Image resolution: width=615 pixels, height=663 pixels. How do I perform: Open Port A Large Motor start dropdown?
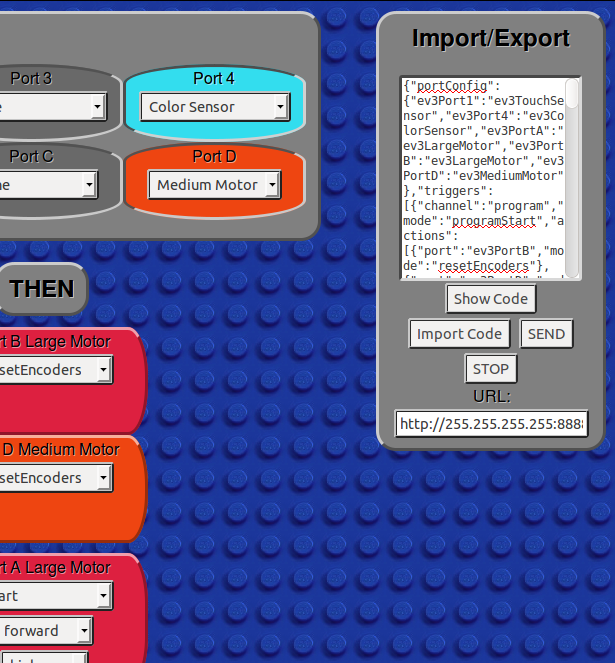point(56,596)
